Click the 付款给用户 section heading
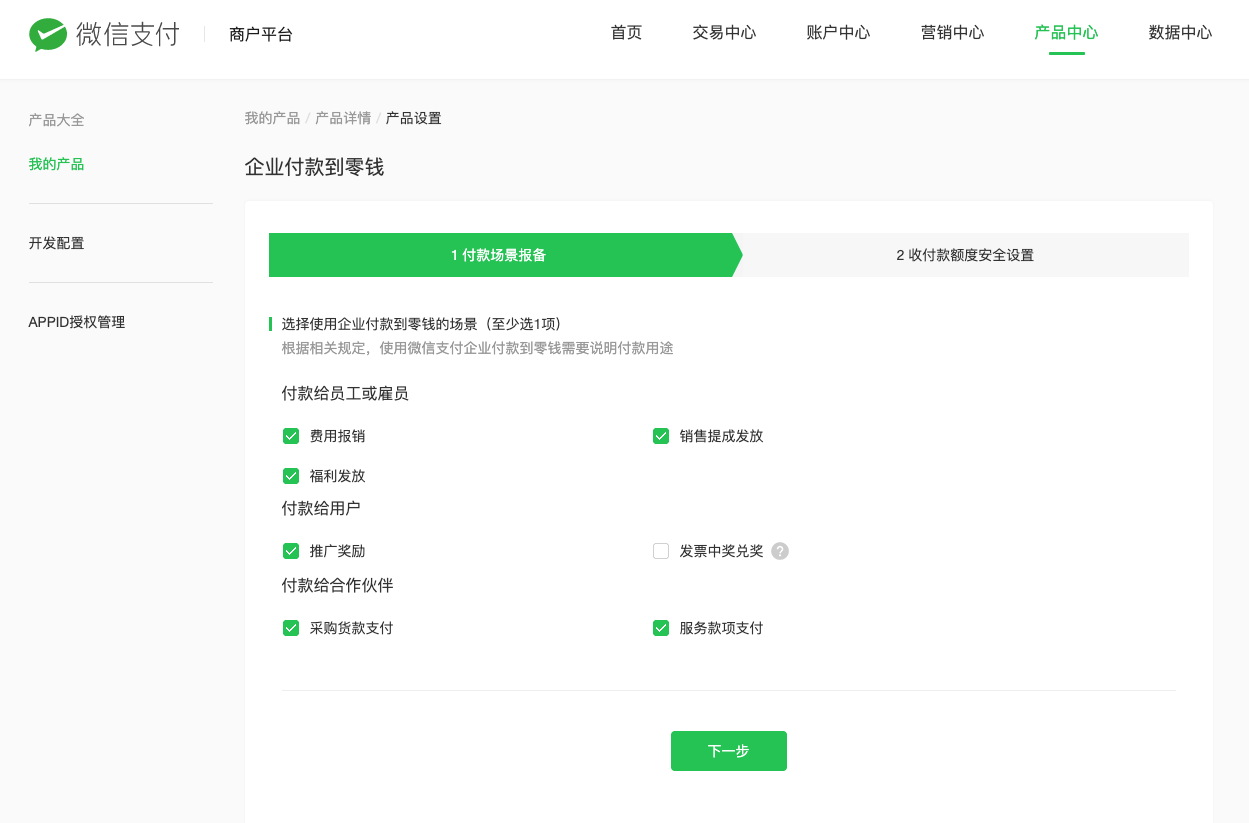Image resolution: width=1249 pixels, height=823 pixels. tap(321, 508)
